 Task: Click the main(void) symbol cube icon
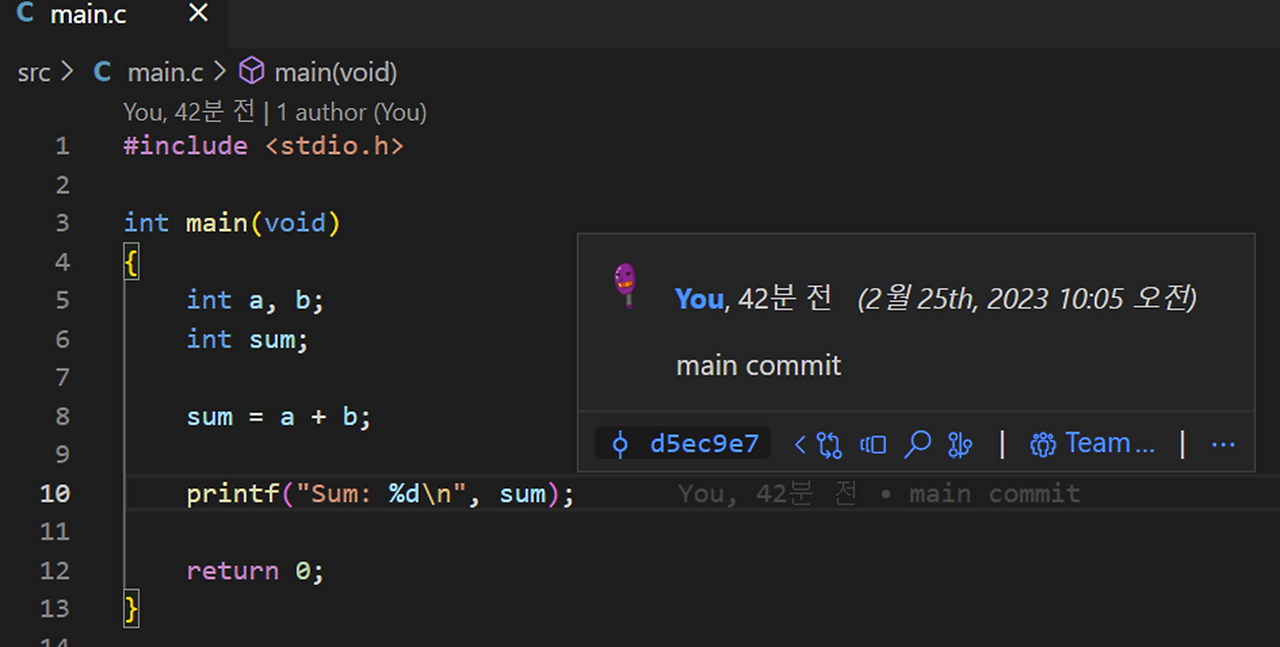tap(252, 71)
